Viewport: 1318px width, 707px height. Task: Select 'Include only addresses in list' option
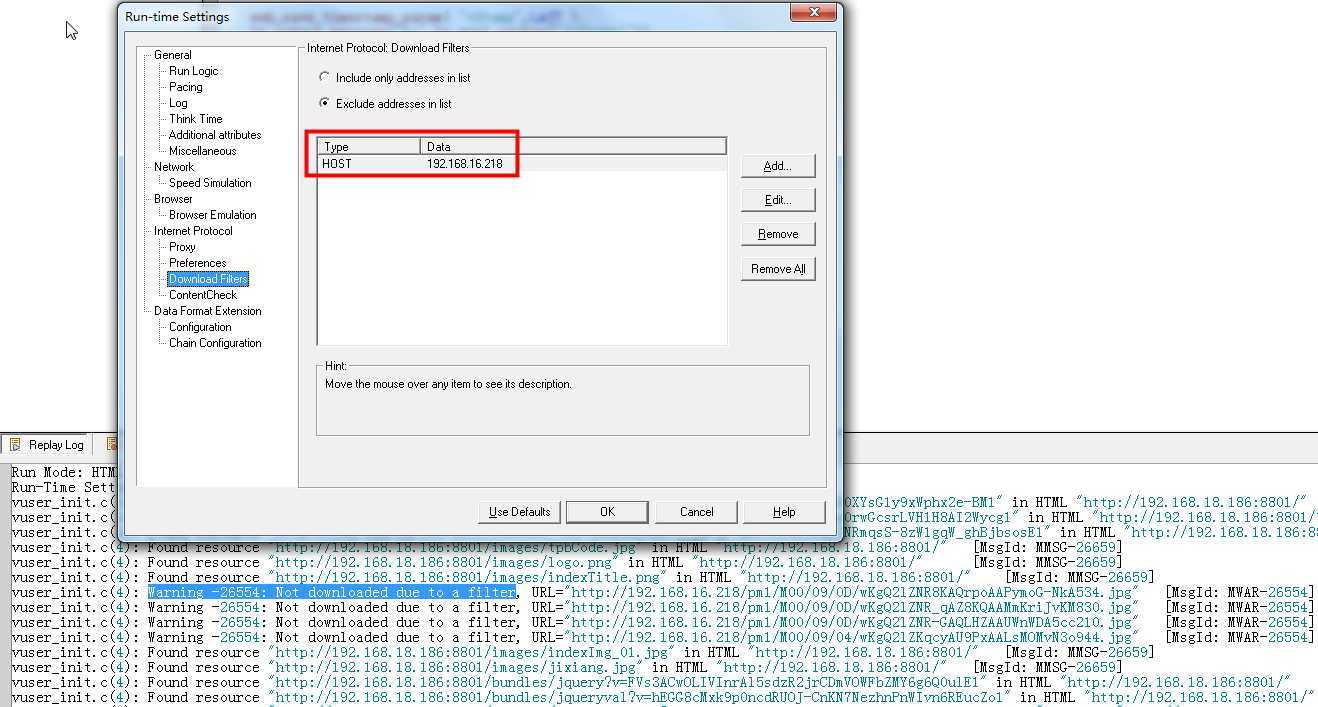point(394,77)
